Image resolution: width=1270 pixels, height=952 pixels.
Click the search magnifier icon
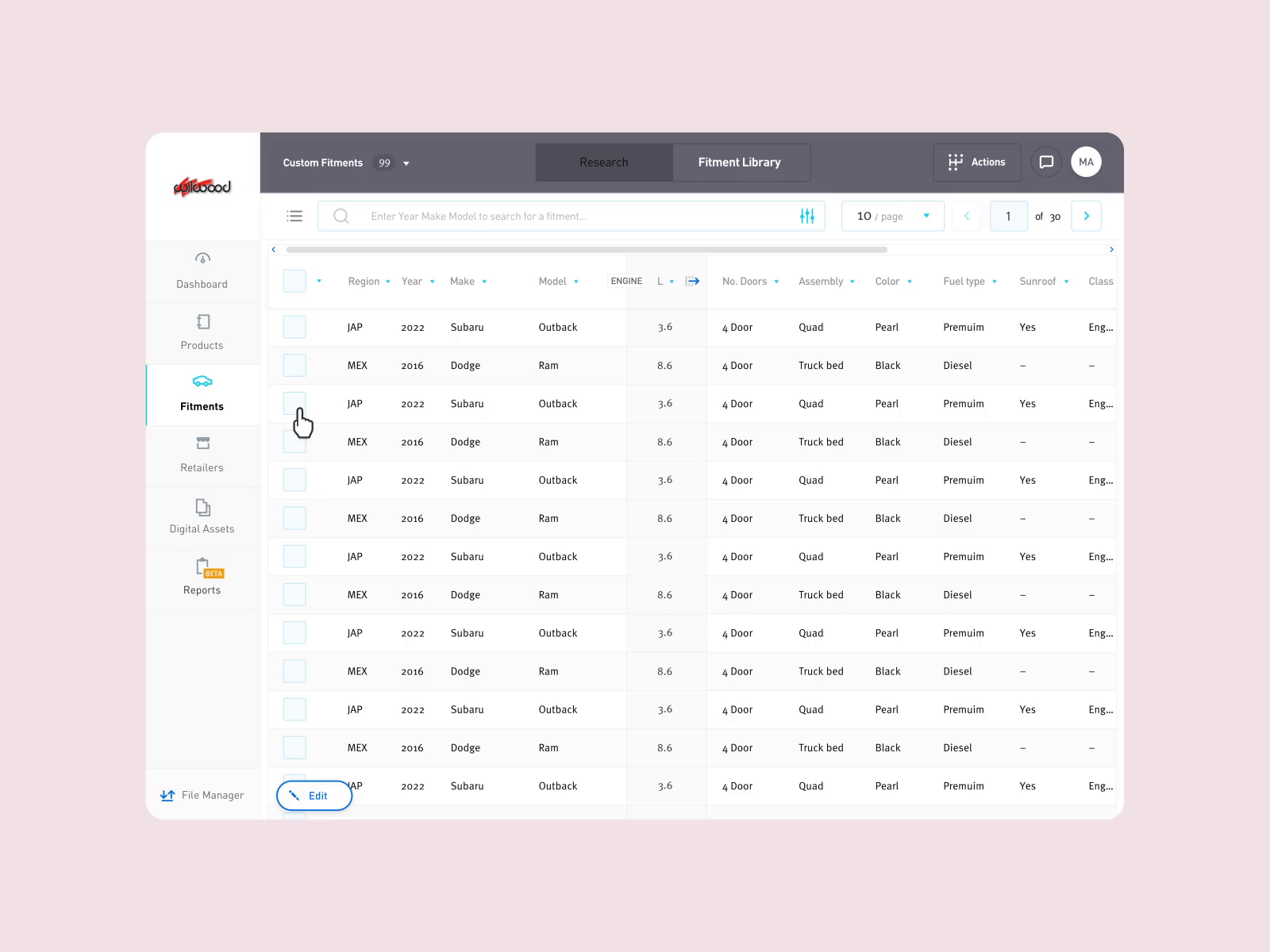pos(341,216)
